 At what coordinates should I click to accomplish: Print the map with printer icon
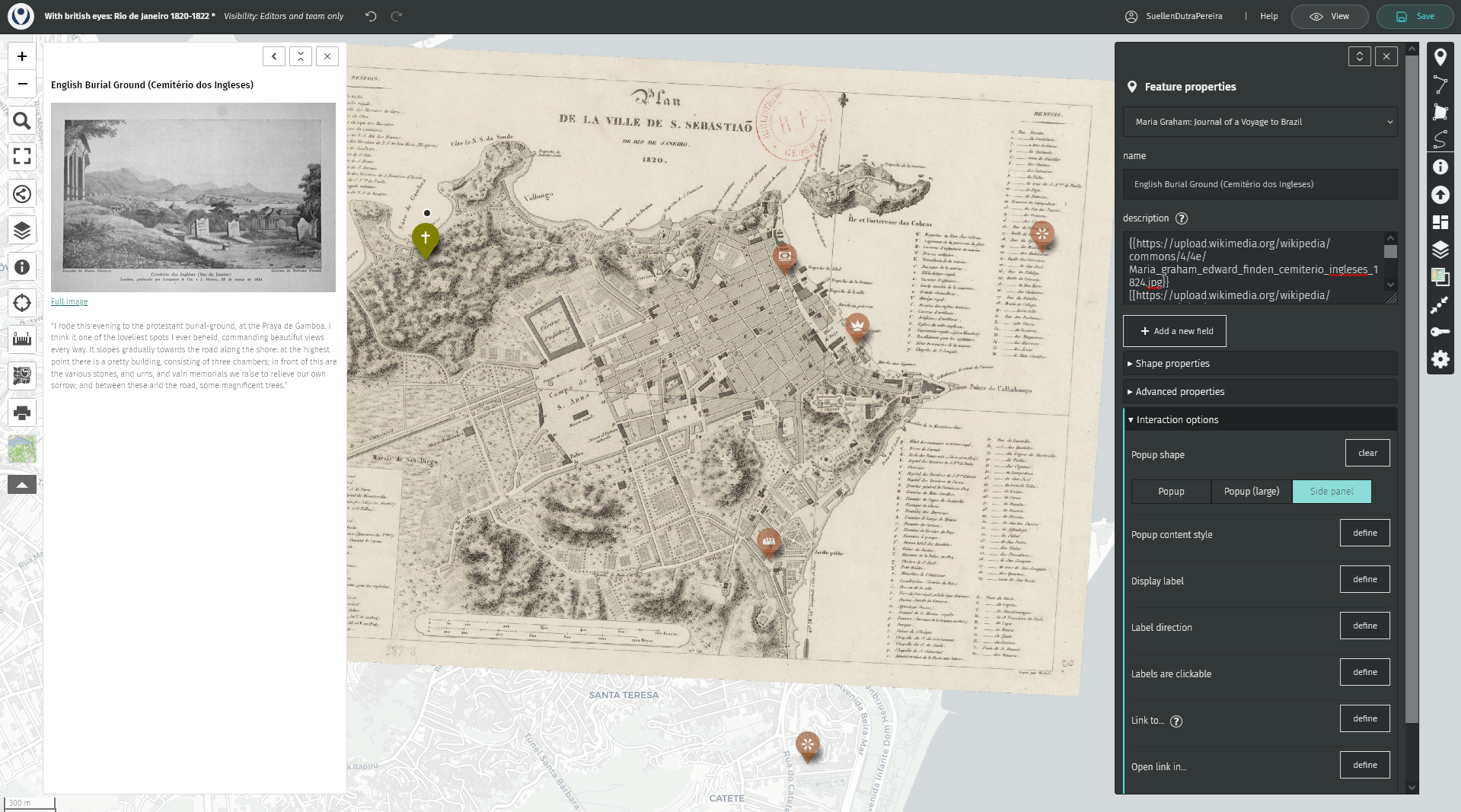click(22, 412)
